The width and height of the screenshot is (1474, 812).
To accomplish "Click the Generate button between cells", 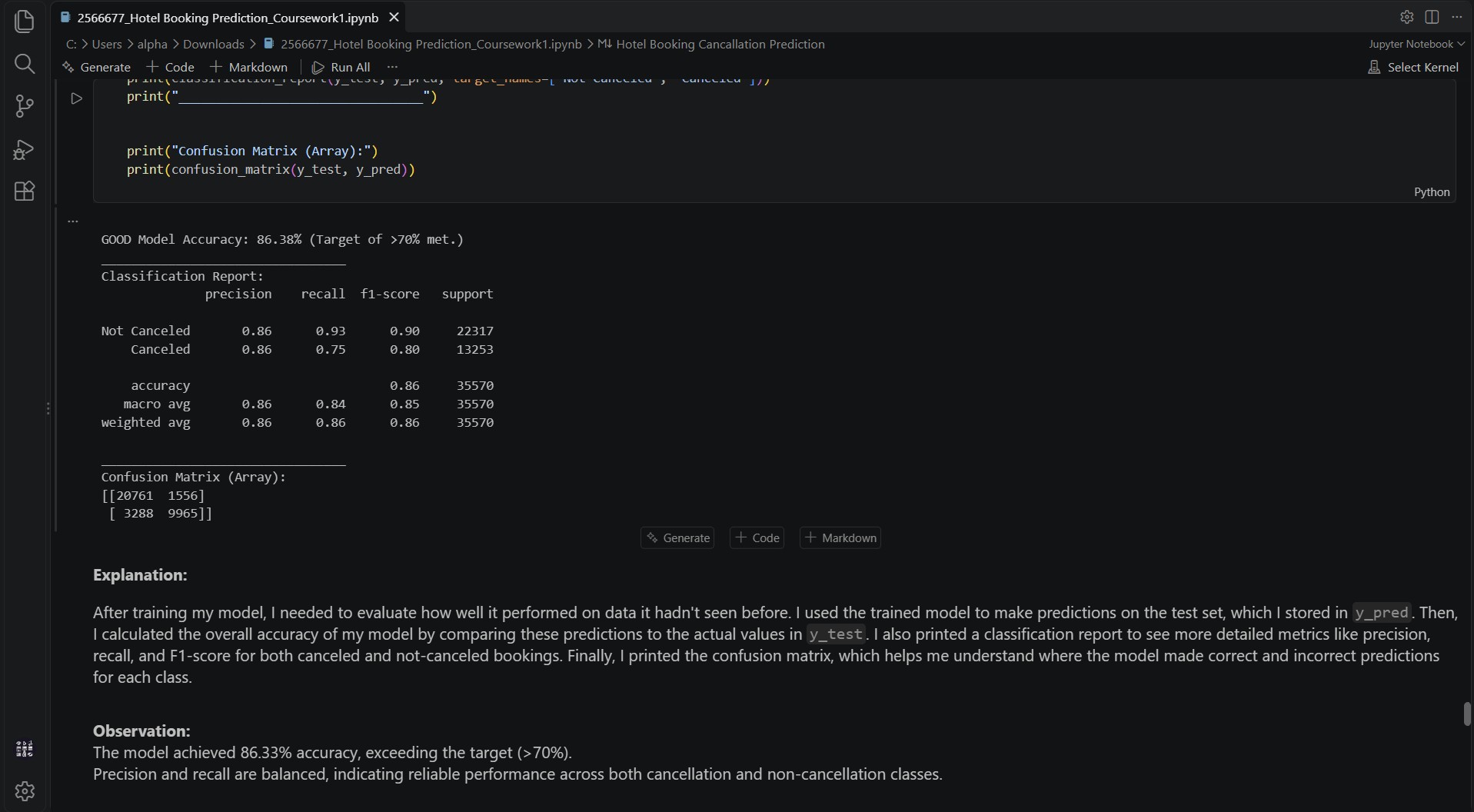I will point(677,537).
